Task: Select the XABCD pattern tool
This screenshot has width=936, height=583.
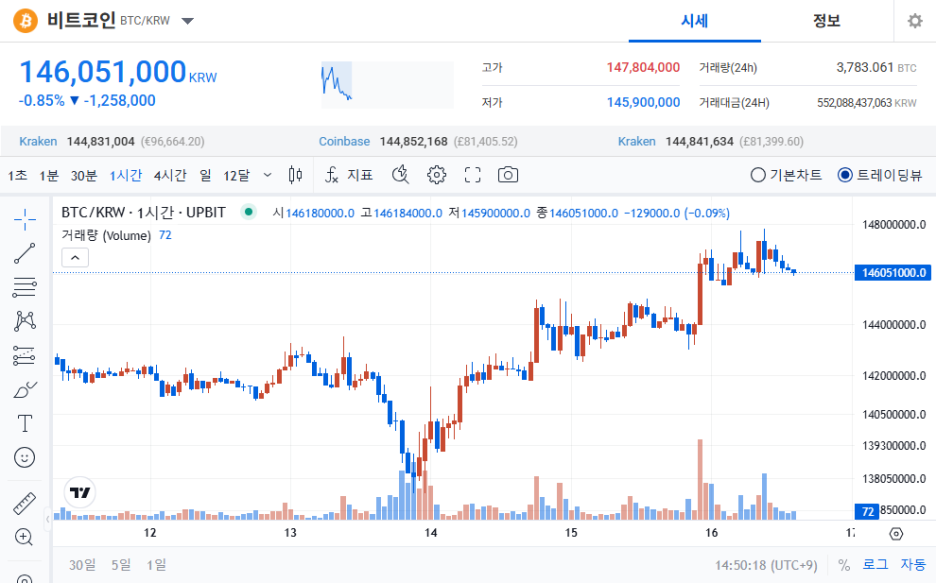Action: (x=24, y=322)
